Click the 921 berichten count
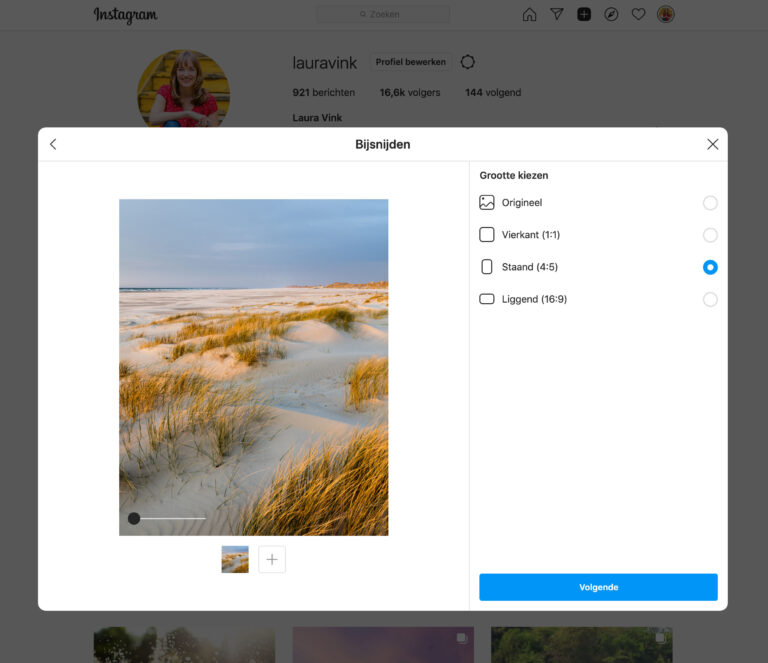 click(323, 93)
